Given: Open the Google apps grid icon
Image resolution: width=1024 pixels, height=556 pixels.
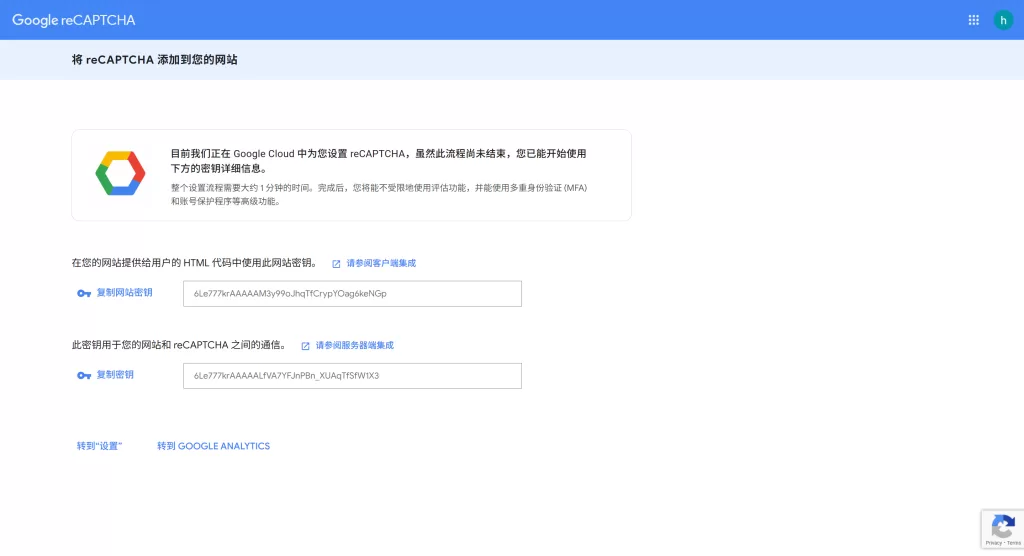Looking at the screenshot, I should [x=973, y=20].
